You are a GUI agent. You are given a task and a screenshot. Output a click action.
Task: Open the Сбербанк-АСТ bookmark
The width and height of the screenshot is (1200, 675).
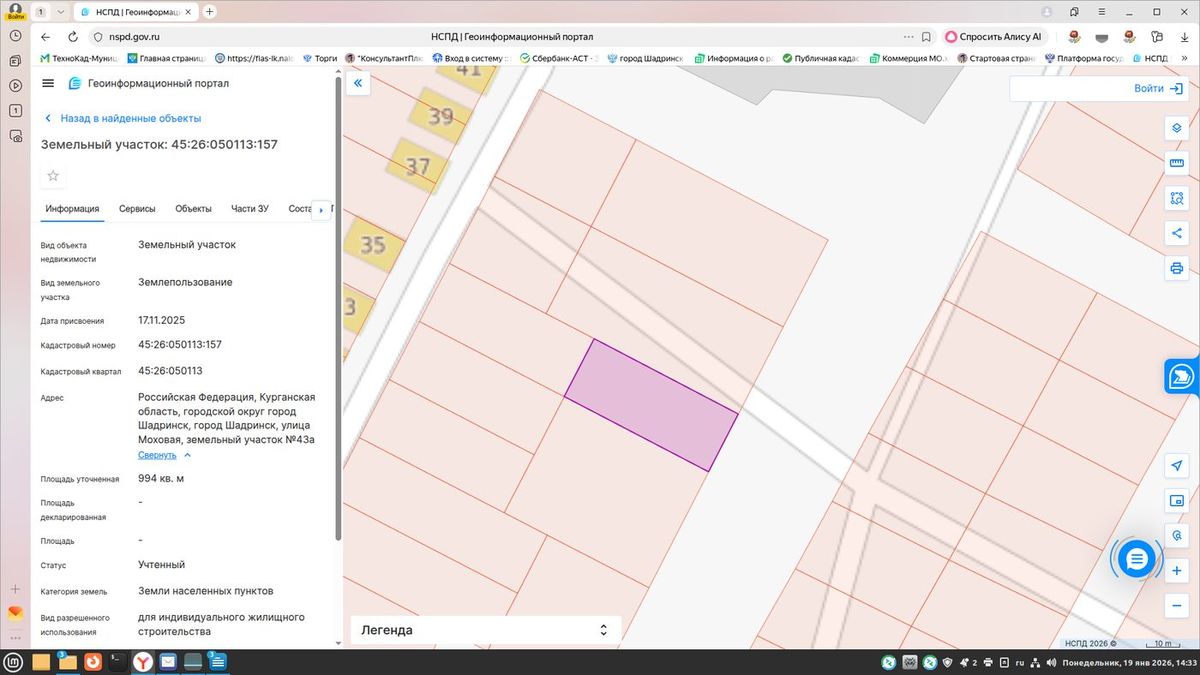click(x=558, y=58)
